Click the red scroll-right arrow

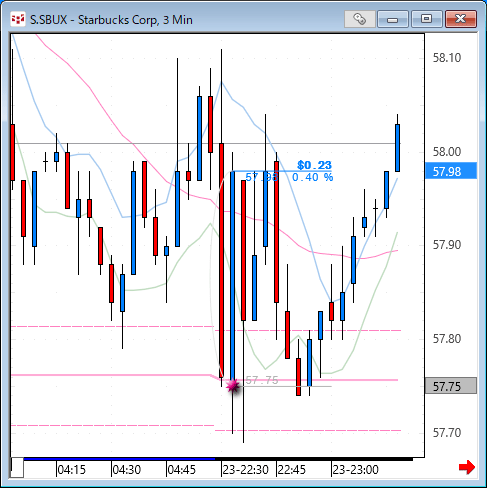[x=467, y=467]
